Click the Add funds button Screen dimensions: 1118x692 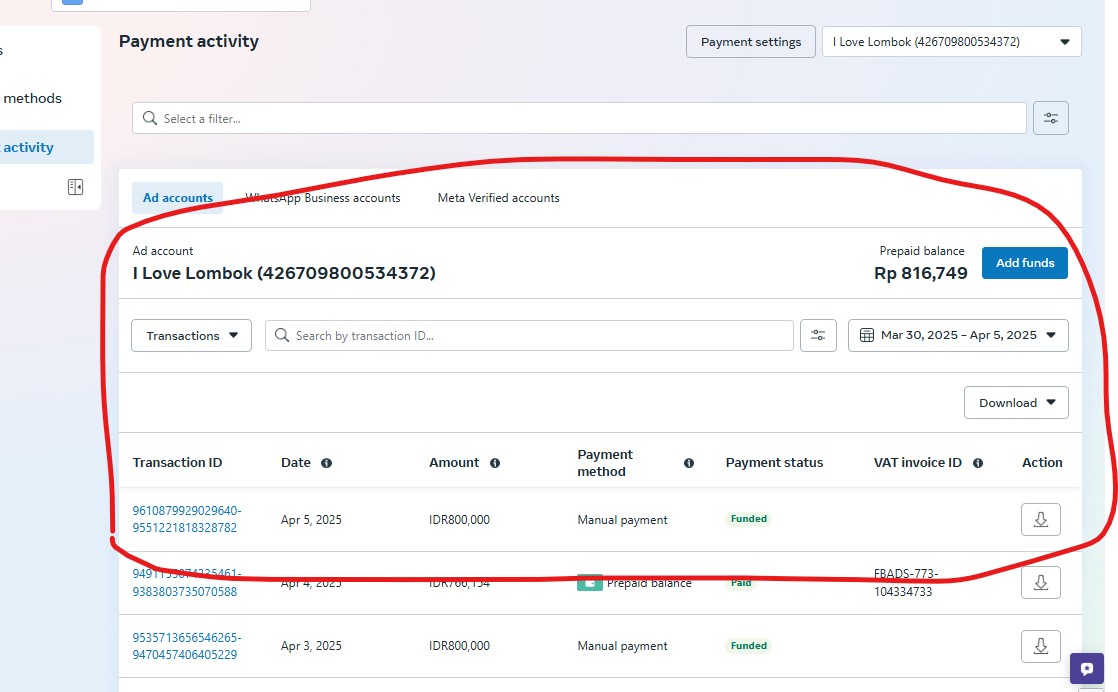pyautogui.click(x=1024, y=263)
